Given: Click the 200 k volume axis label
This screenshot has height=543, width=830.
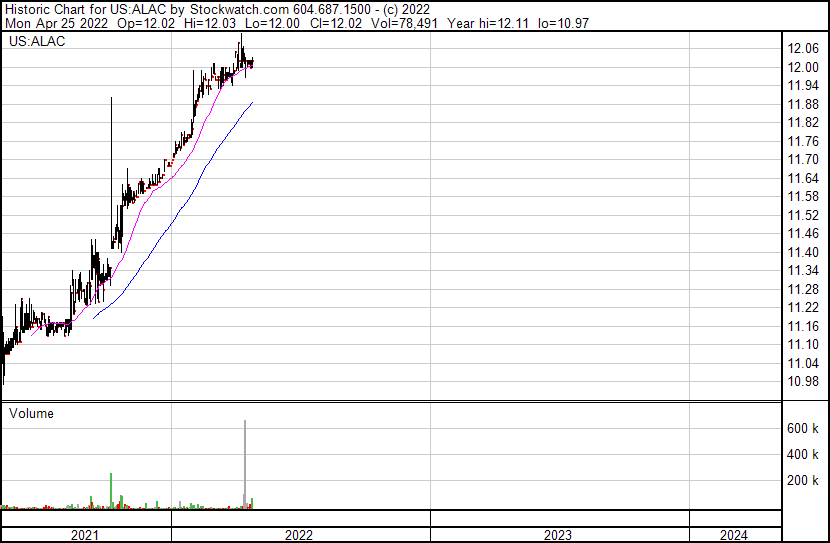Looking at the screenshot, I should (x=803, y=481).
